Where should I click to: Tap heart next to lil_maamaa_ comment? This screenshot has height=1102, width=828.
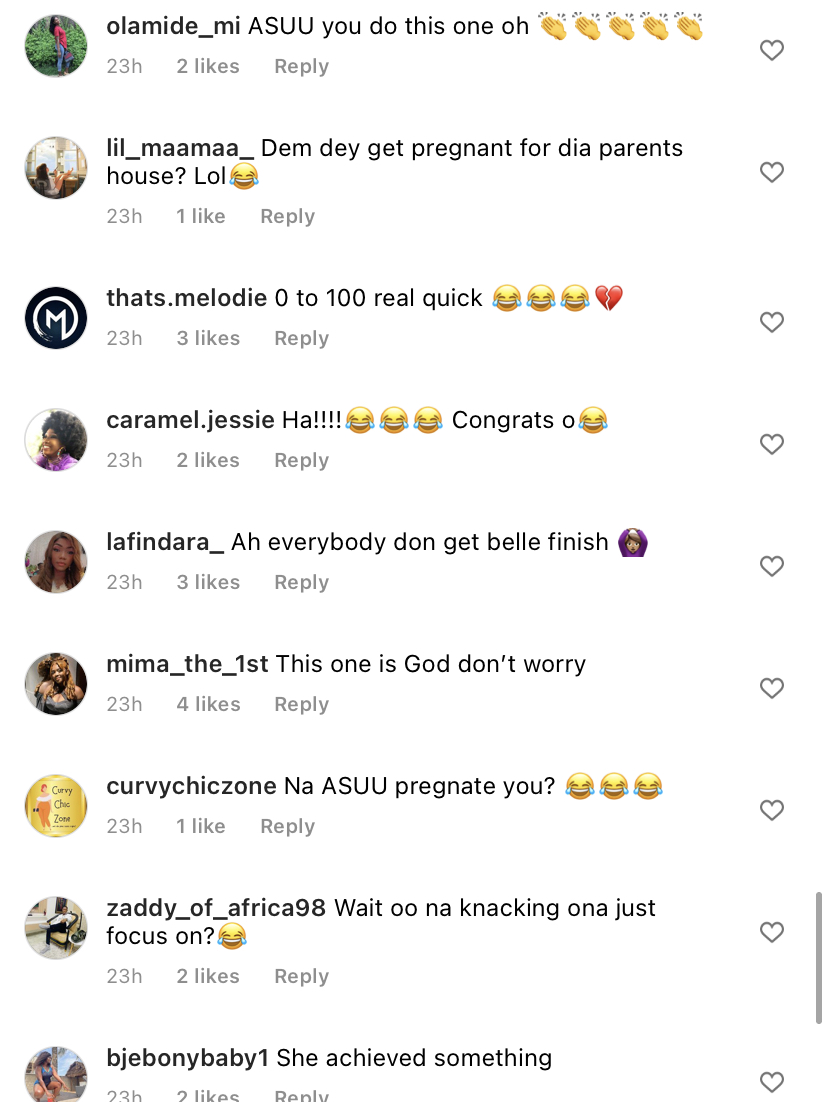771,172
